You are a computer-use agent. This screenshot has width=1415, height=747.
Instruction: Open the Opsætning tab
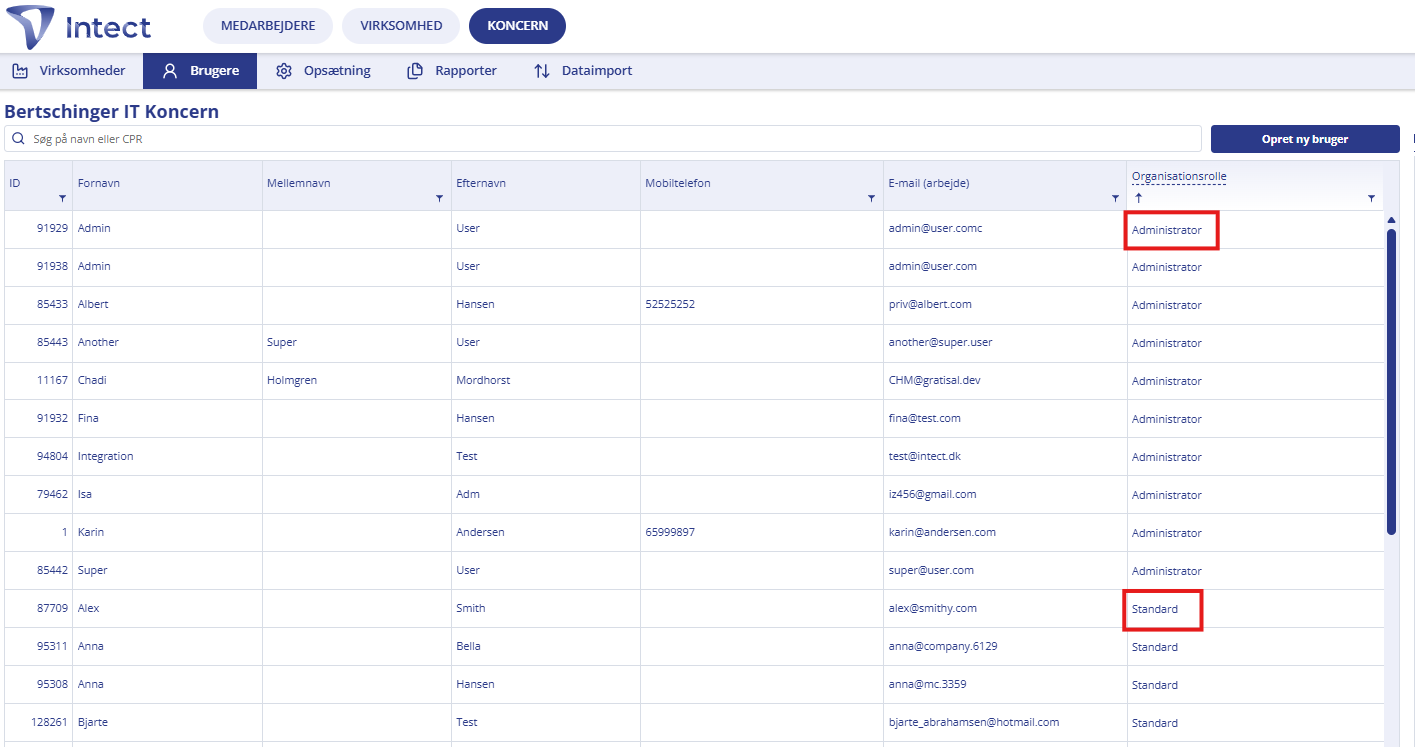click(323, 71)
